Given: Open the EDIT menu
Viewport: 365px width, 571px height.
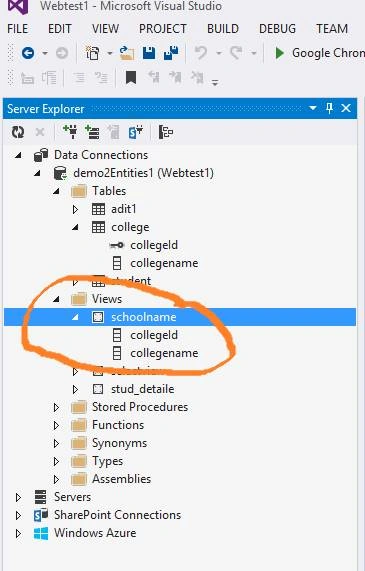Looking at the screenshot, I should (60, 28).
